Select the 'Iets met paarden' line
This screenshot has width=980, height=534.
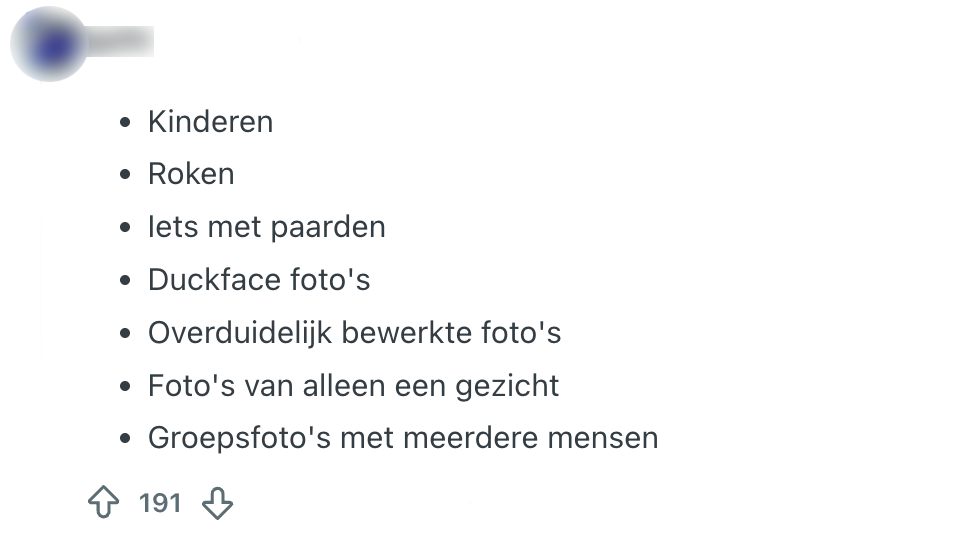pyautogui.click(x=266, y=227)
